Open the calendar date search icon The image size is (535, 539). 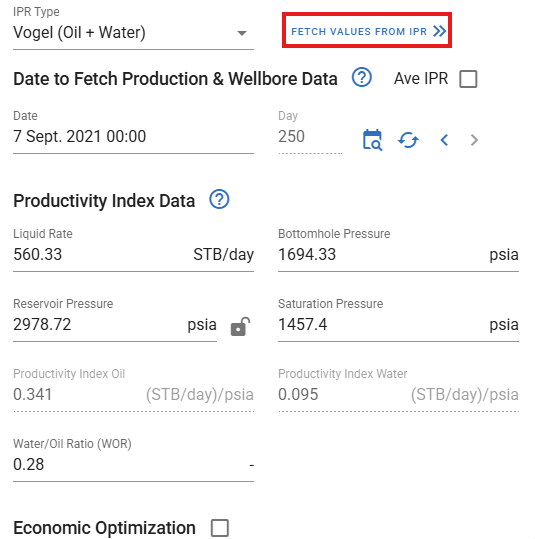point(372,140)
